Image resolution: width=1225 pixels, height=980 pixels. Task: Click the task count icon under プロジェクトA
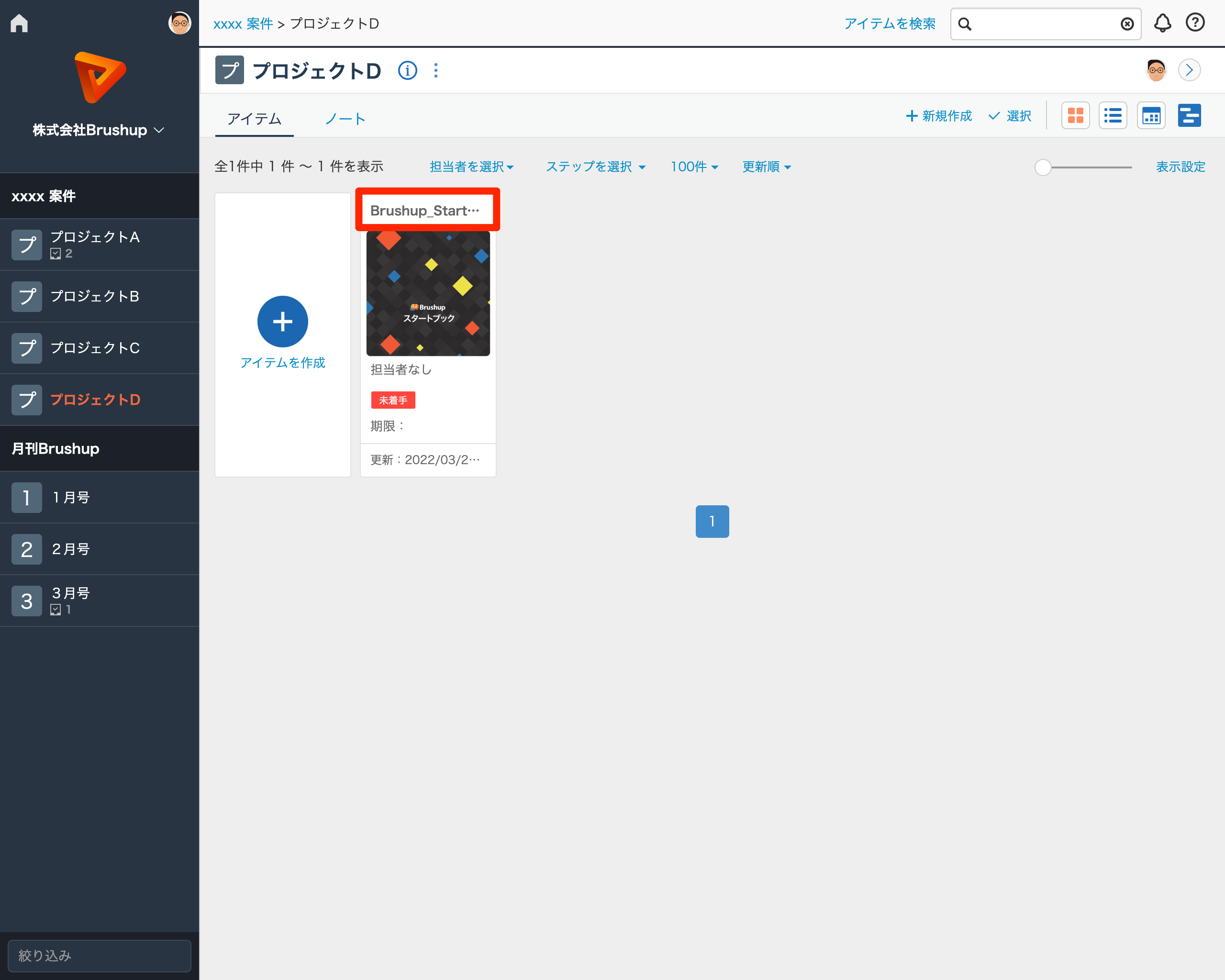pyautogui.click(x=55, y=254)
